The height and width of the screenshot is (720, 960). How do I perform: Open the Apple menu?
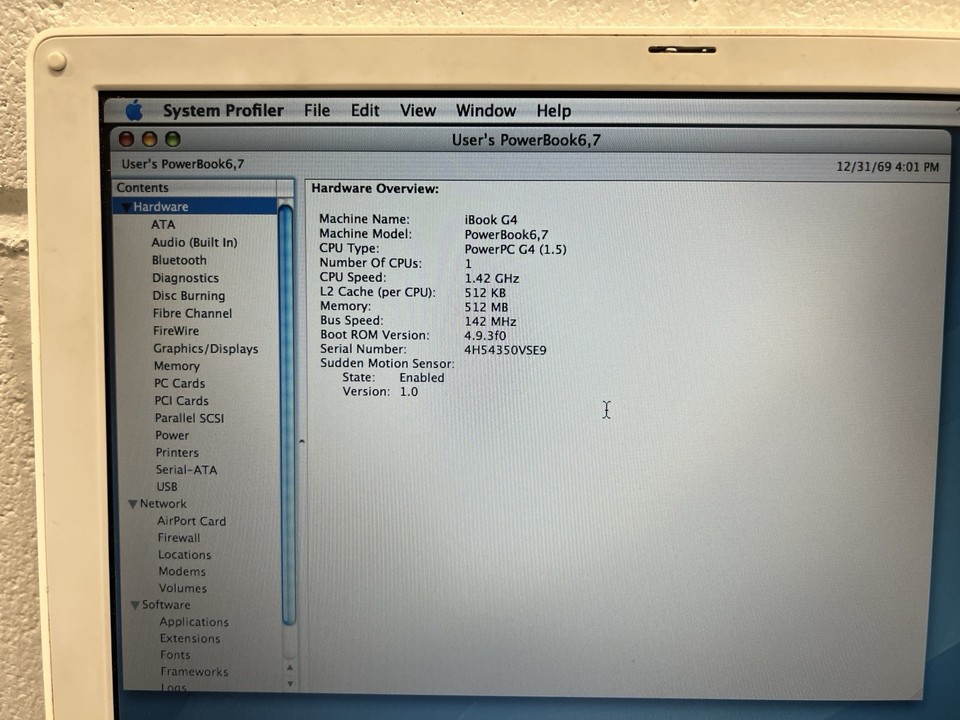tap(134, 110)
